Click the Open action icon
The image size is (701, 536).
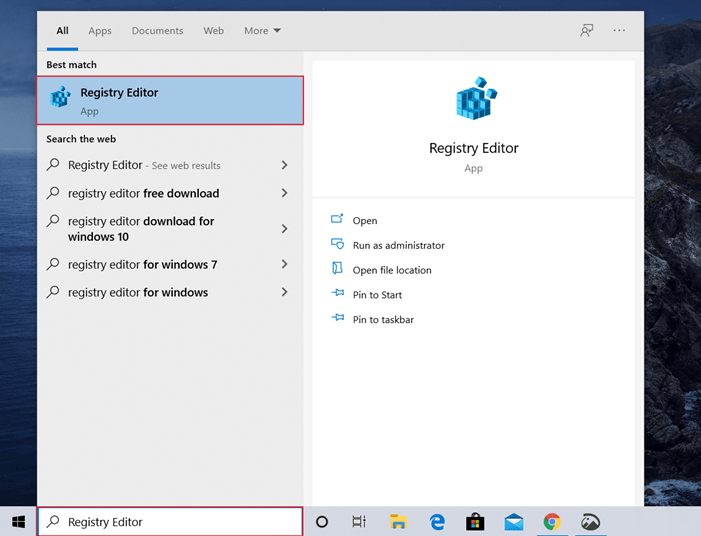click(x=337, y=219)
